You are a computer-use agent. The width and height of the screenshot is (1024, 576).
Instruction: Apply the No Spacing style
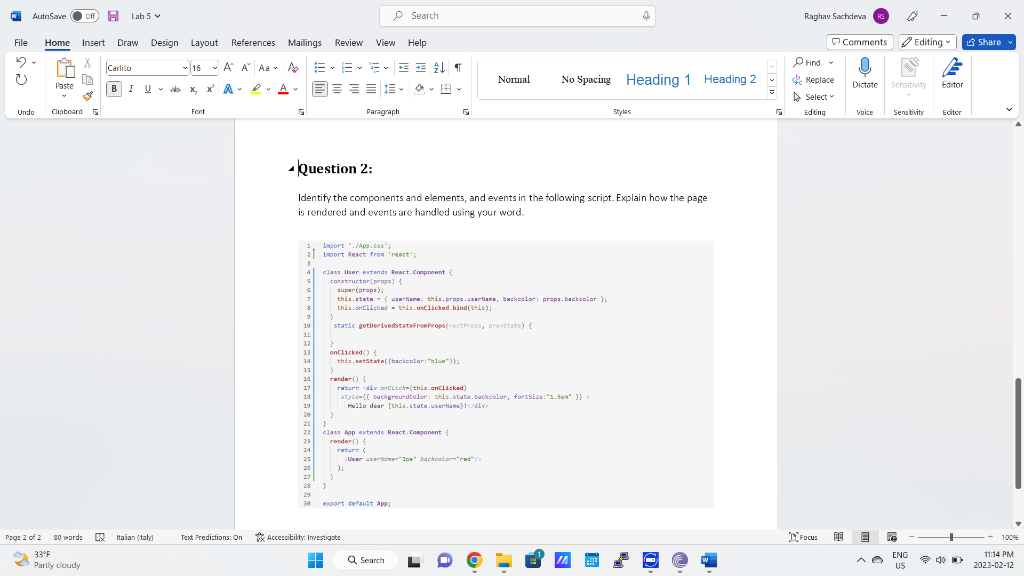coord(586,80)
